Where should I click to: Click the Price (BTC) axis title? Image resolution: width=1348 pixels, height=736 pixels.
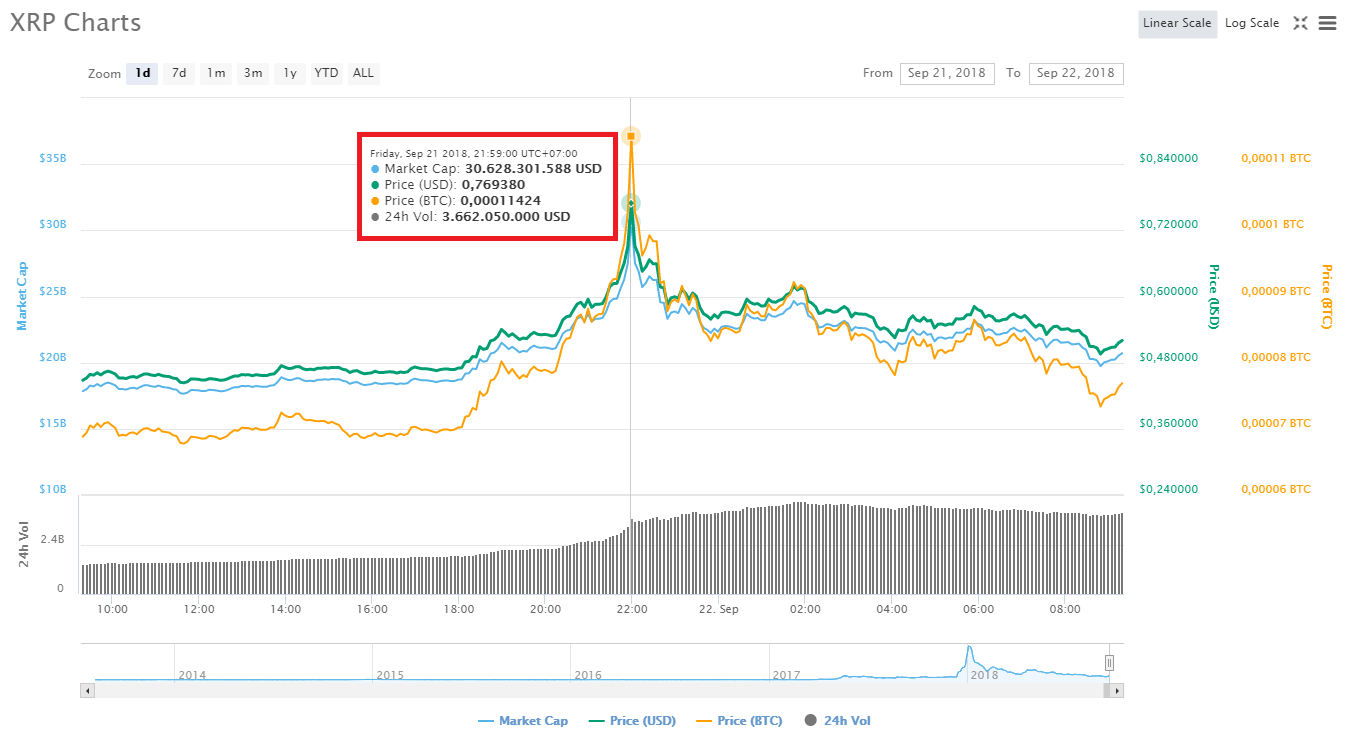pos(1326,296)
